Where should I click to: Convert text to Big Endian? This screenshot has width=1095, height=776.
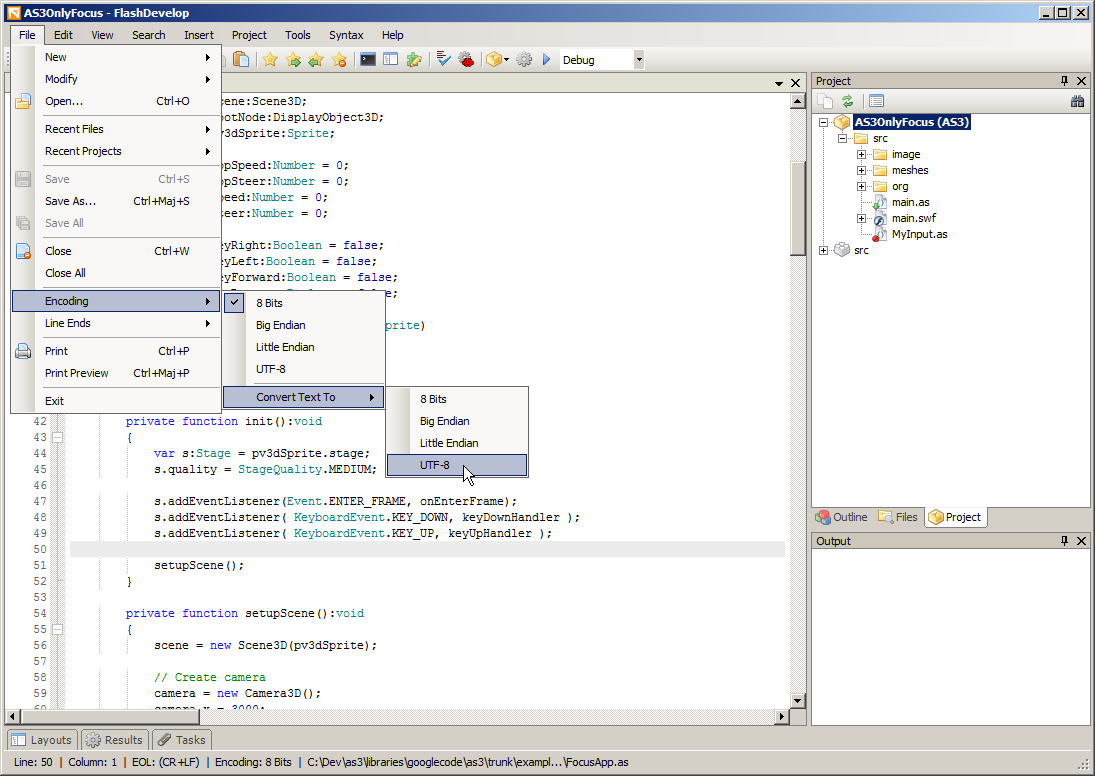point(457,421)
